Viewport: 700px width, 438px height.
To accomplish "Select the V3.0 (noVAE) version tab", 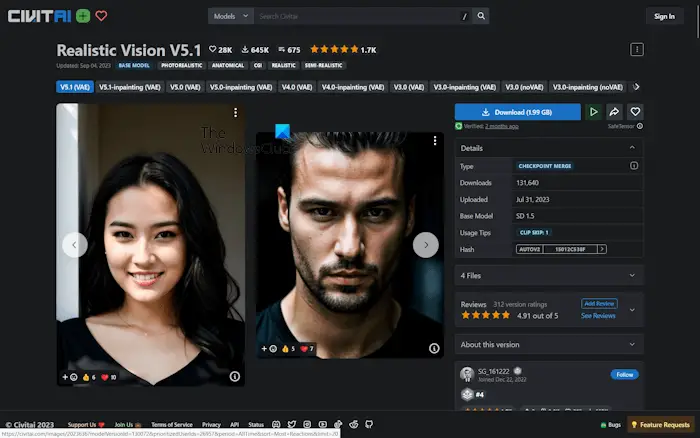I will coord(524,87).
